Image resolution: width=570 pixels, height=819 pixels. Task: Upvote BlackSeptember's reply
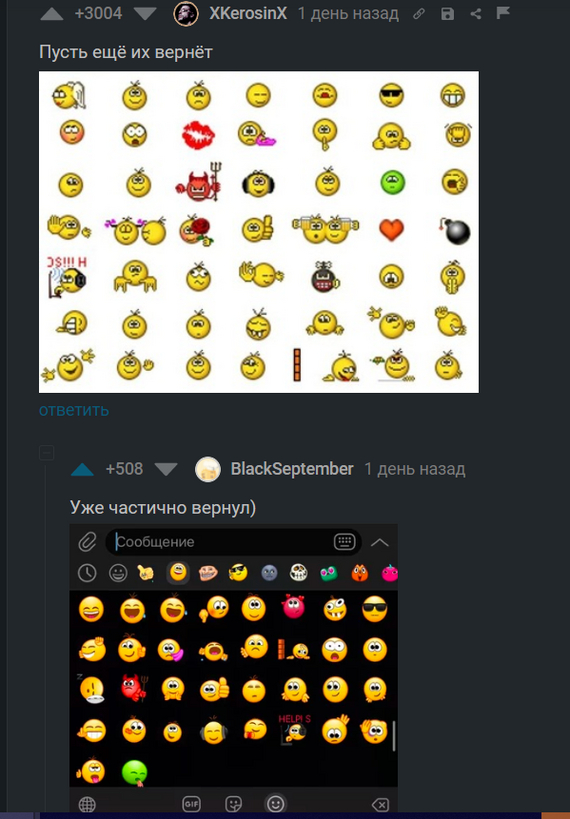click(x=82, y=470)
